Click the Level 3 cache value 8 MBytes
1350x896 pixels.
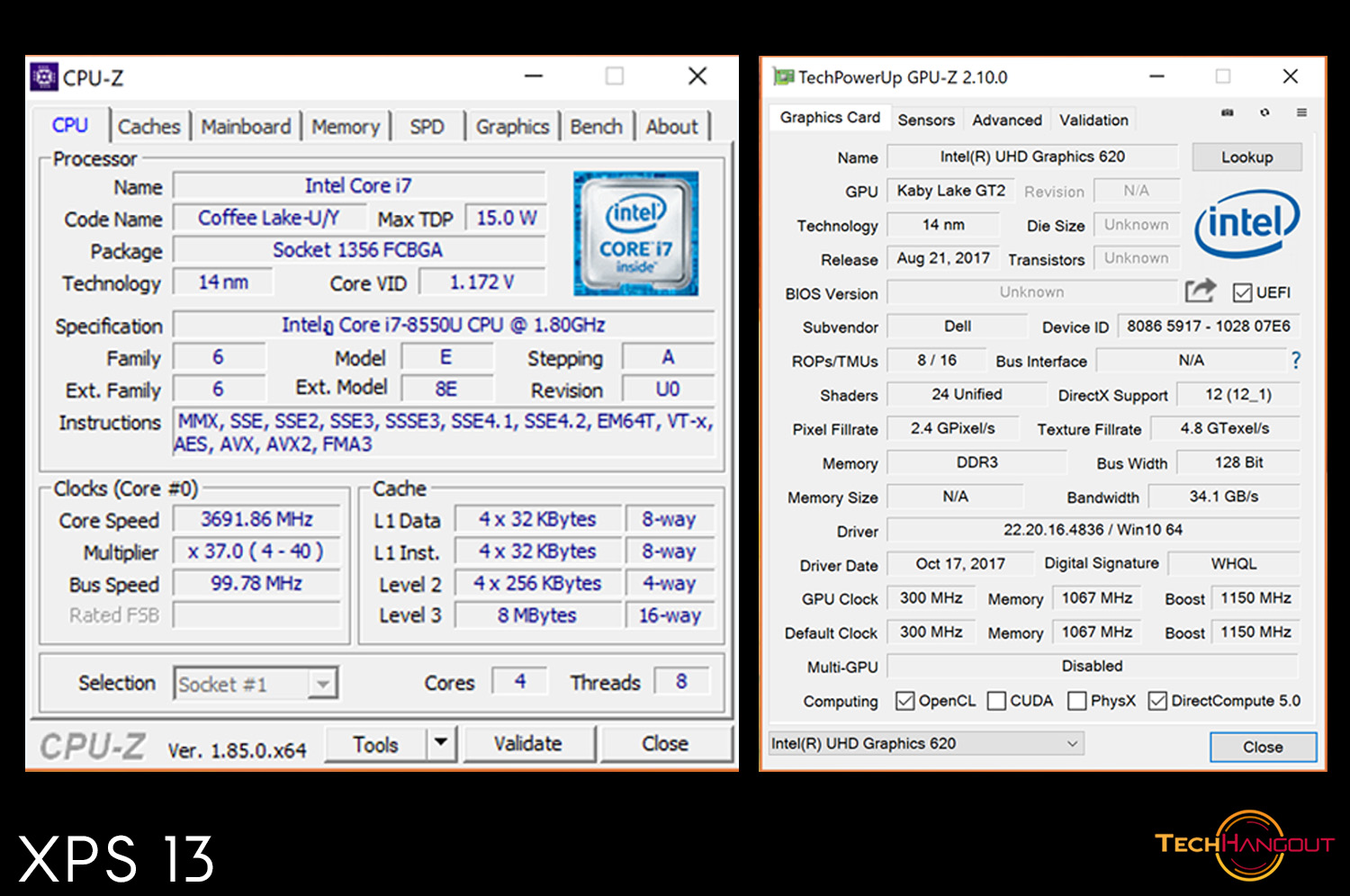[537, 615]
